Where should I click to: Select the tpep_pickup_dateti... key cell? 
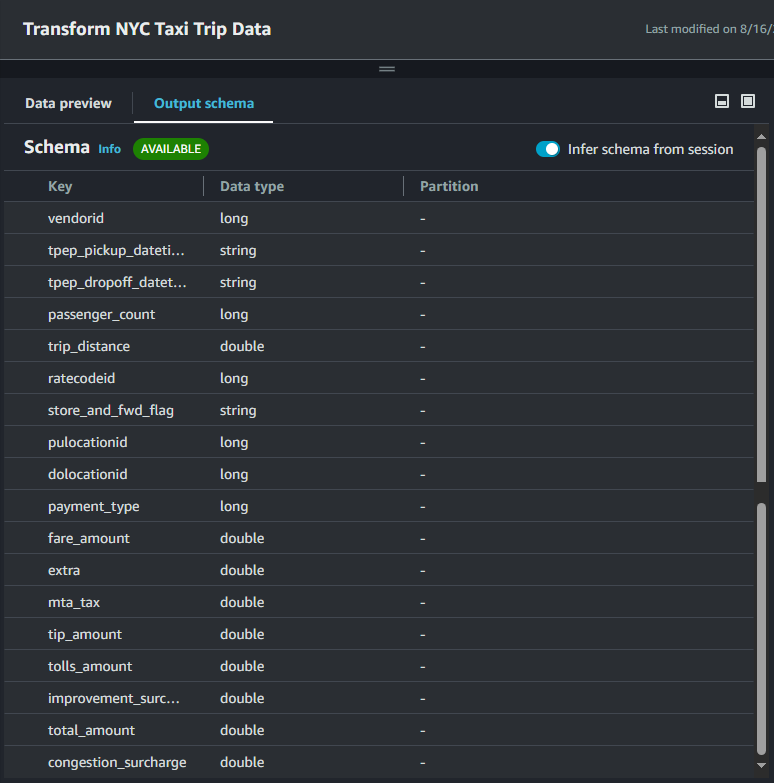[116, 250]
